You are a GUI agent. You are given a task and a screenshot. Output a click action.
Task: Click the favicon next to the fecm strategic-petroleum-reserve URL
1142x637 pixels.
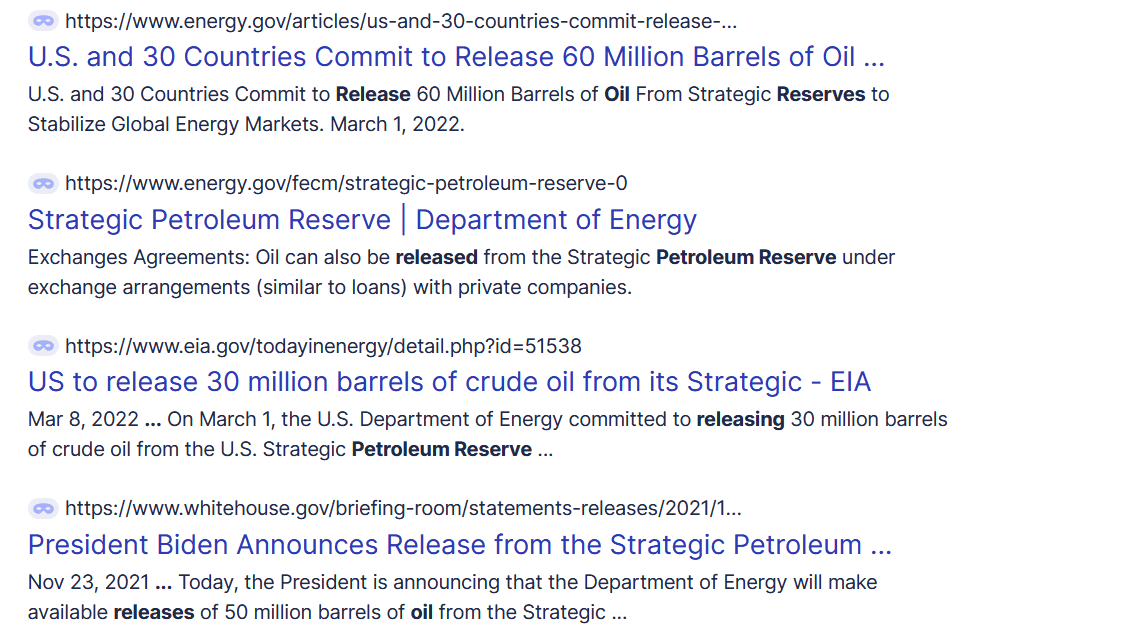(43, 183)
